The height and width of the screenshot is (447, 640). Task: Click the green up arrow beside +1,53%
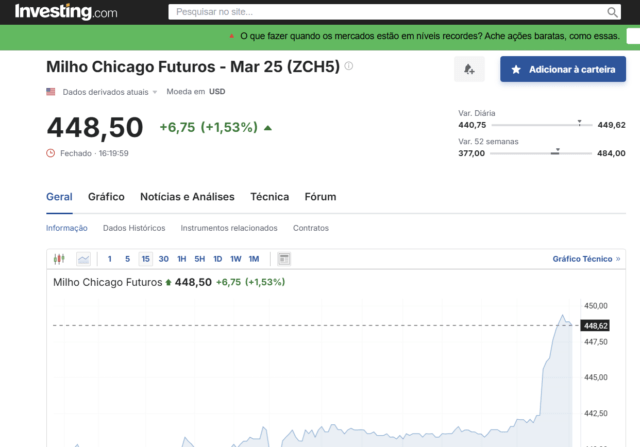click(x=268, y=128)
